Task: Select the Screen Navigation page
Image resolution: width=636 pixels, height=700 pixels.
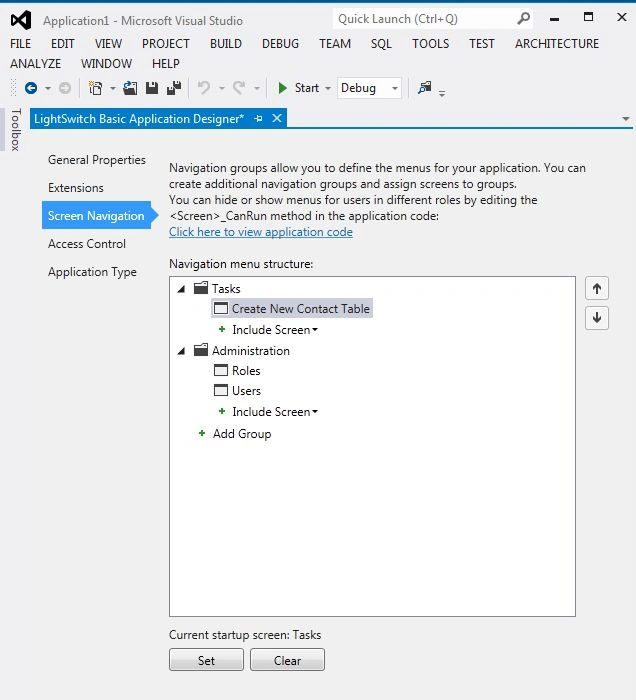Action: [x=97, y=215]
